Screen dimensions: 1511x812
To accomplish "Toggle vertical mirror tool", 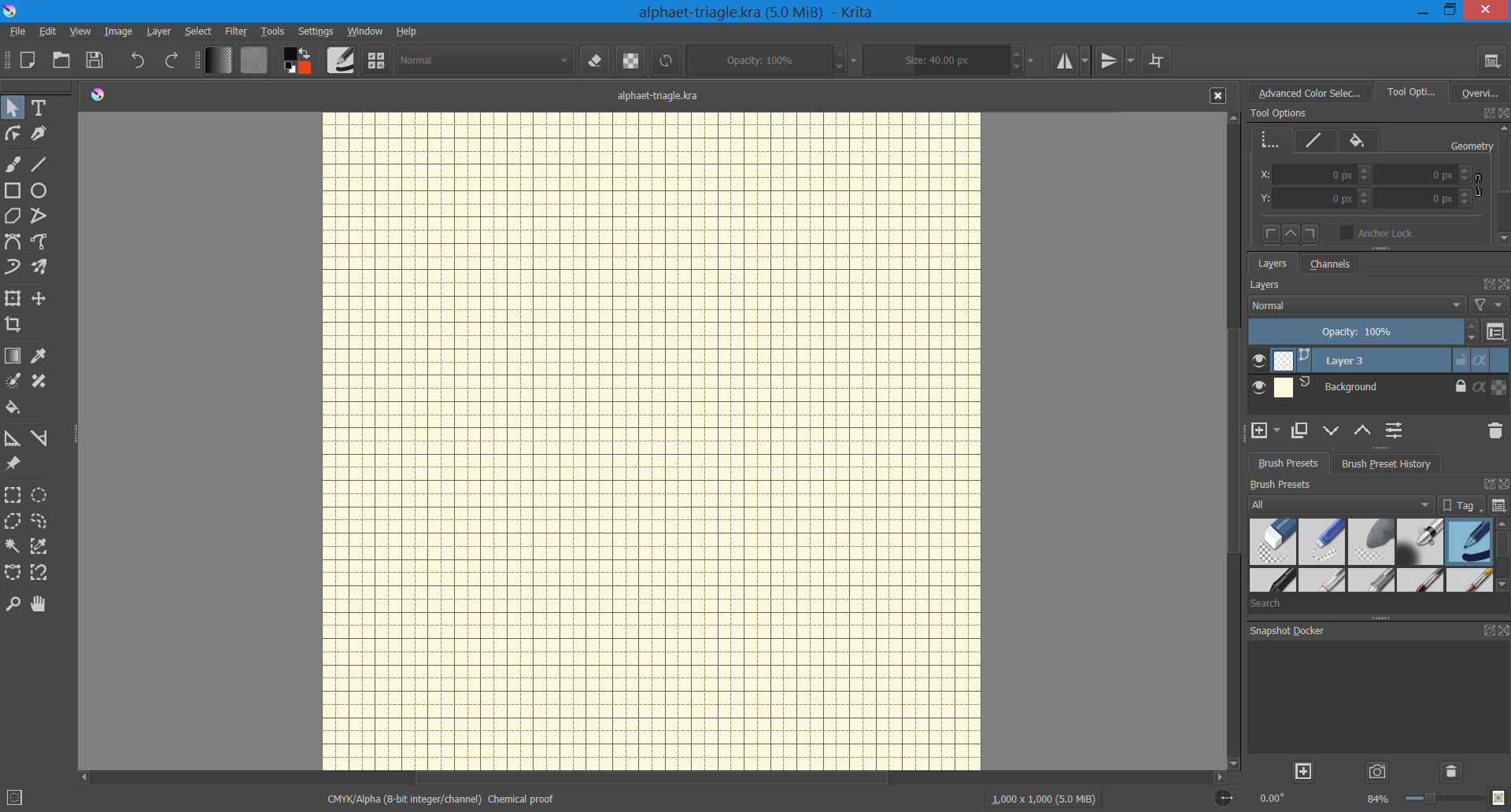I will [1109, 61].
